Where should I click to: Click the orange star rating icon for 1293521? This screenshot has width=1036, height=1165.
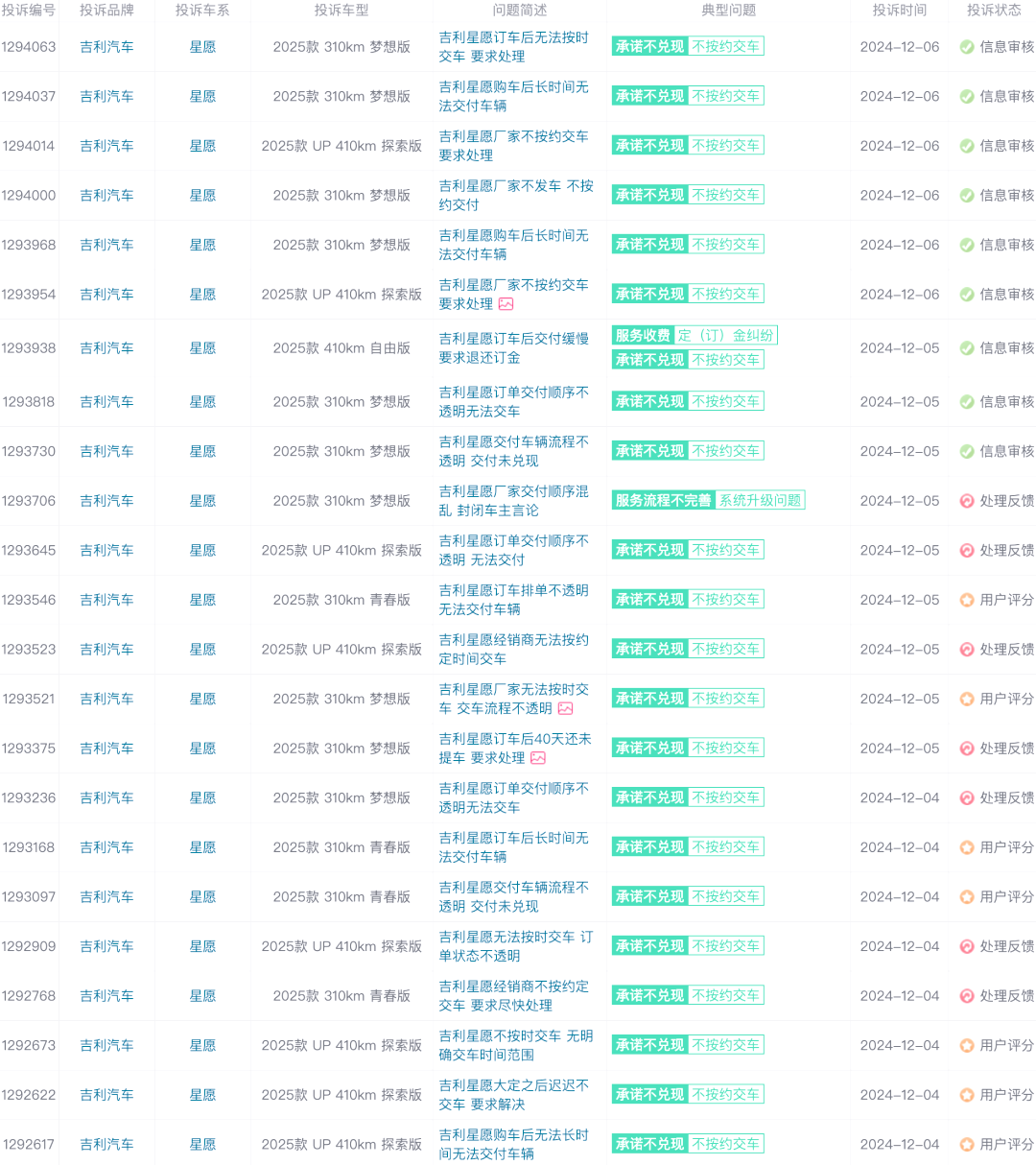[x=967, y=699]
